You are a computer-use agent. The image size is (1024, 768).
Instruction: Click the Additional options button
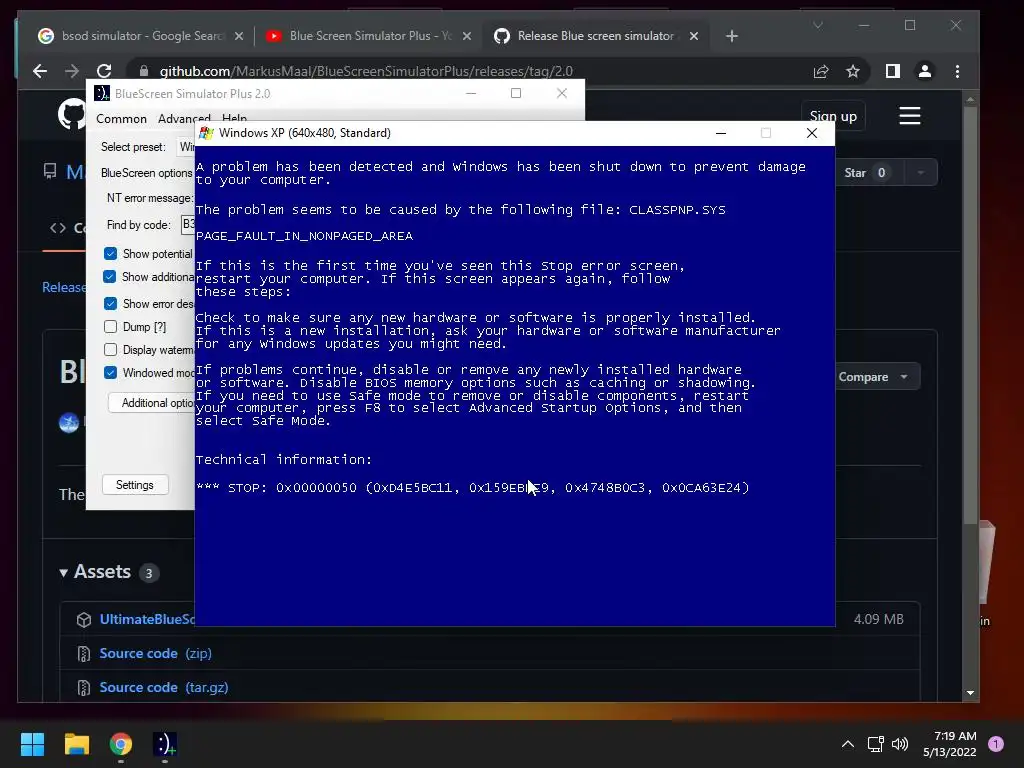tap(152, 403)
